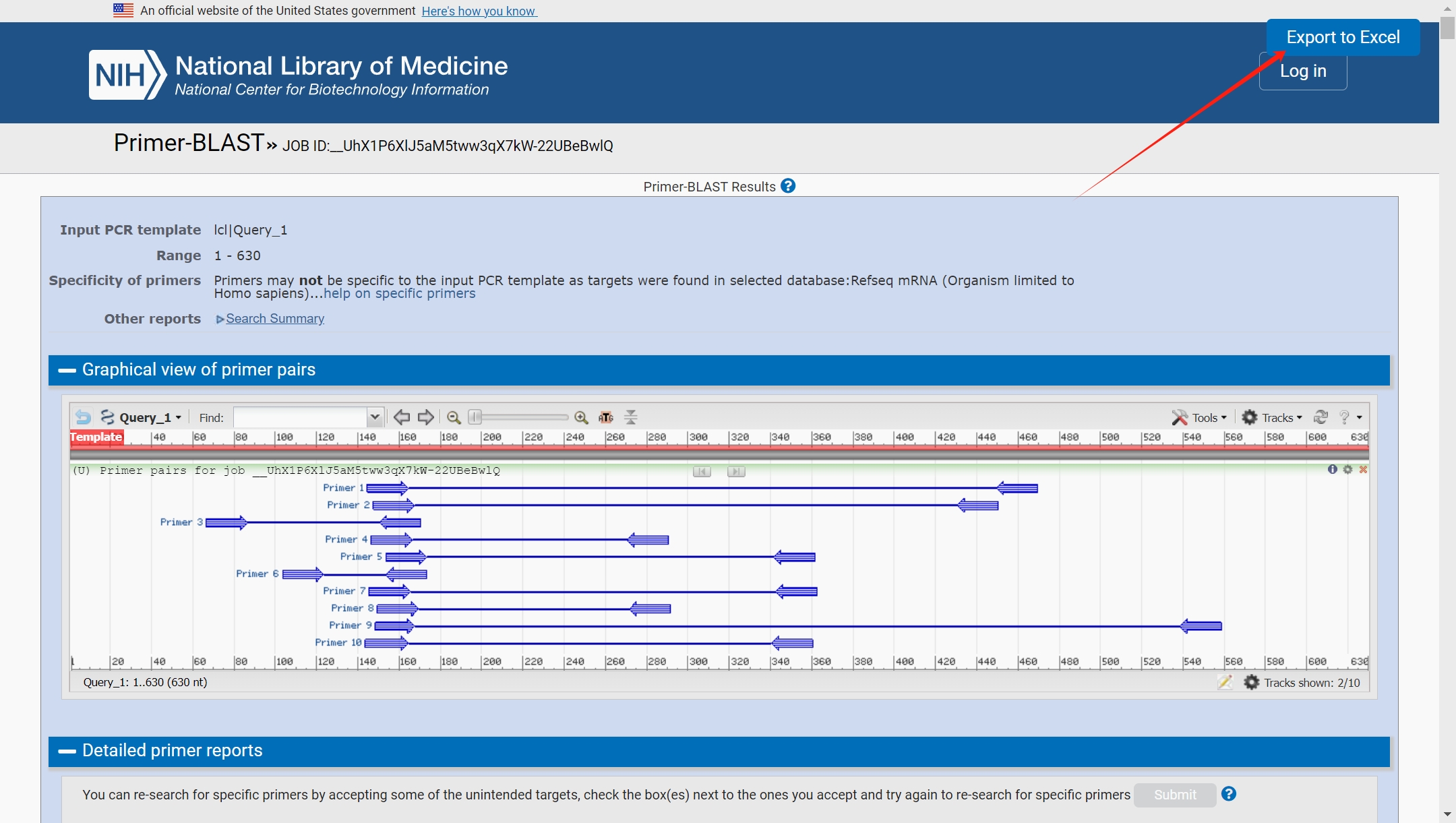Open the Query_1 sequence dropdown
1456x823 pixels.
click(150, 417)
